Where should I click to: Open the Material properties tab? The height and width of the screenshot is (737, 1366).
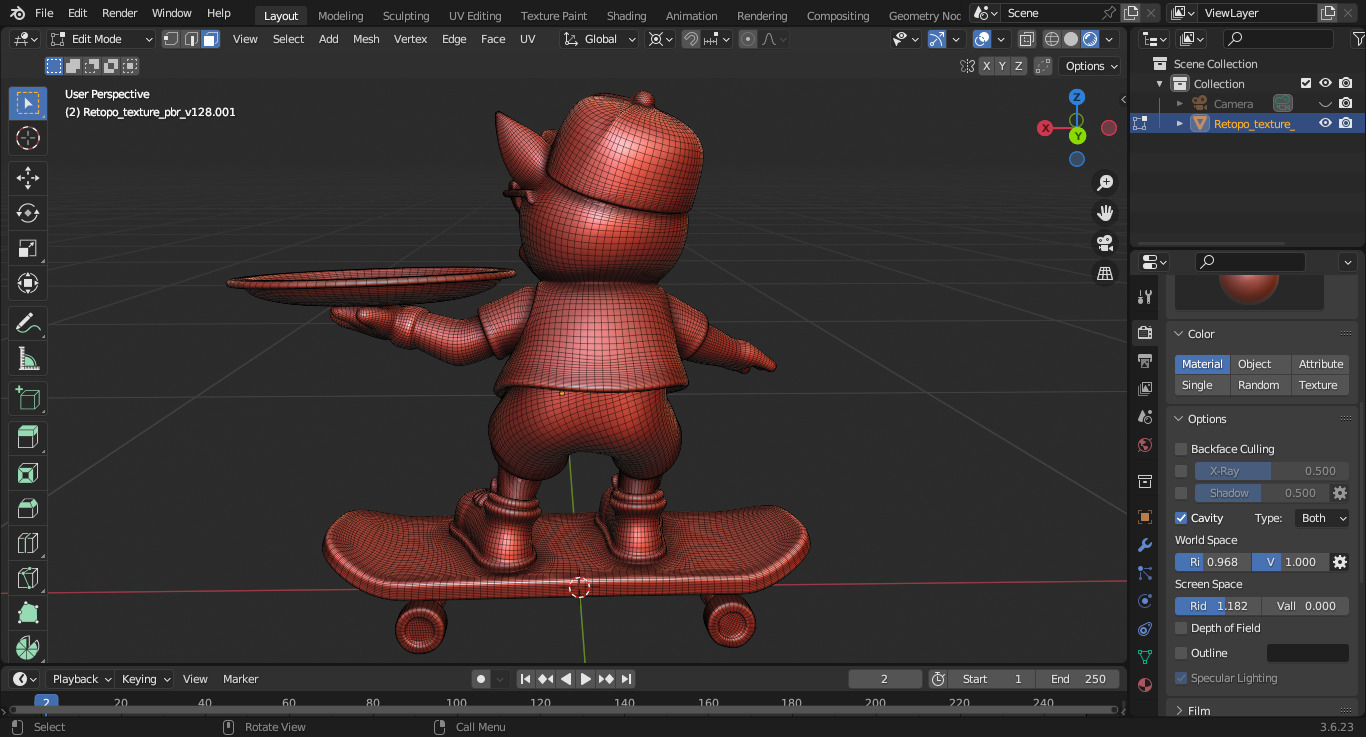1145,685
